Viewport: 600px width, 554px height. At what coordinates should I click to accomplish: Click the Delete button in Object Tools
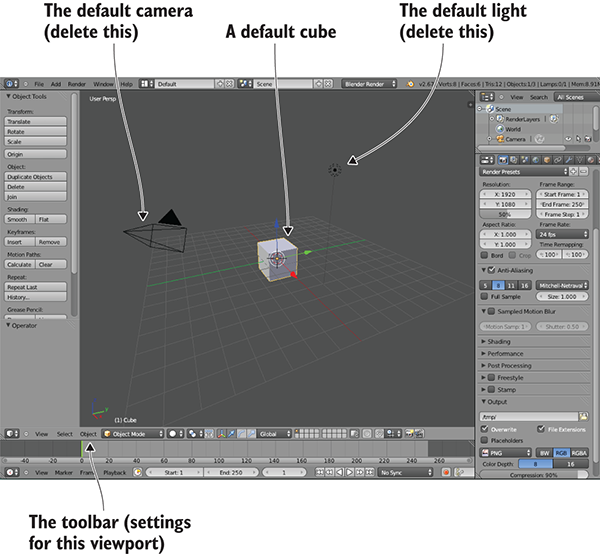click(x=36, y=187)
